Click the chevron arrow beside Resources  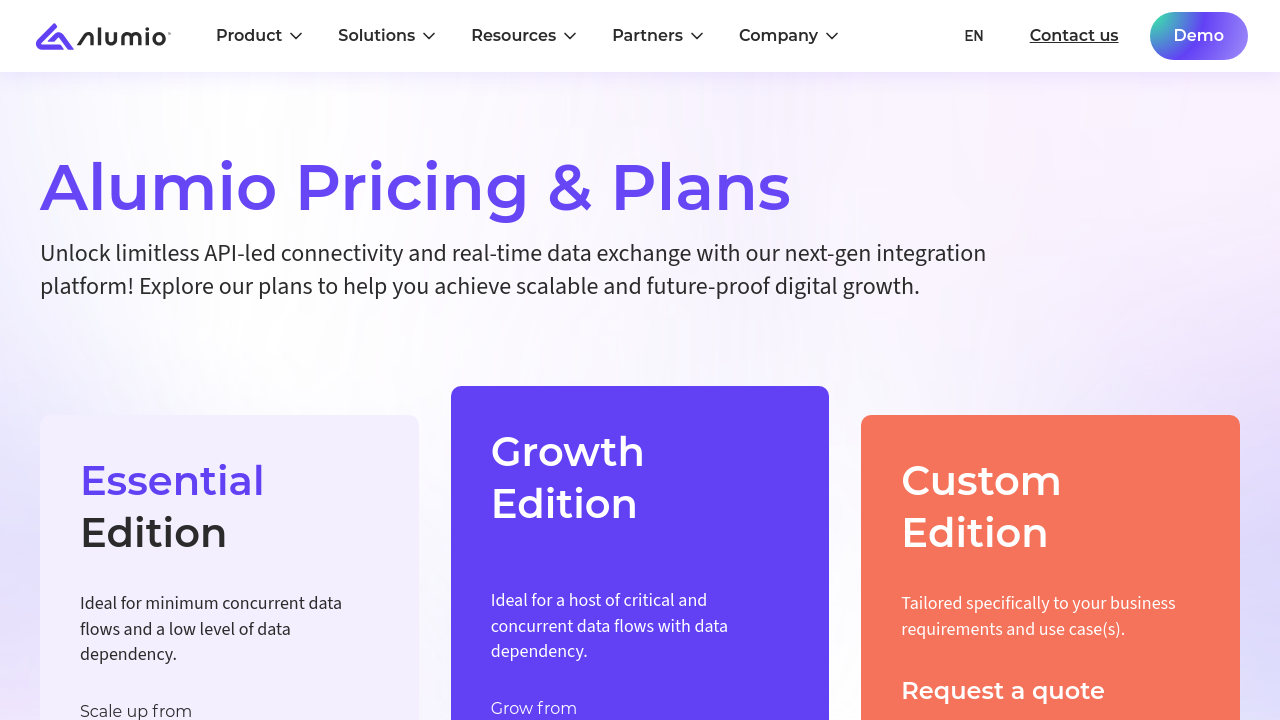coord(570,36)
